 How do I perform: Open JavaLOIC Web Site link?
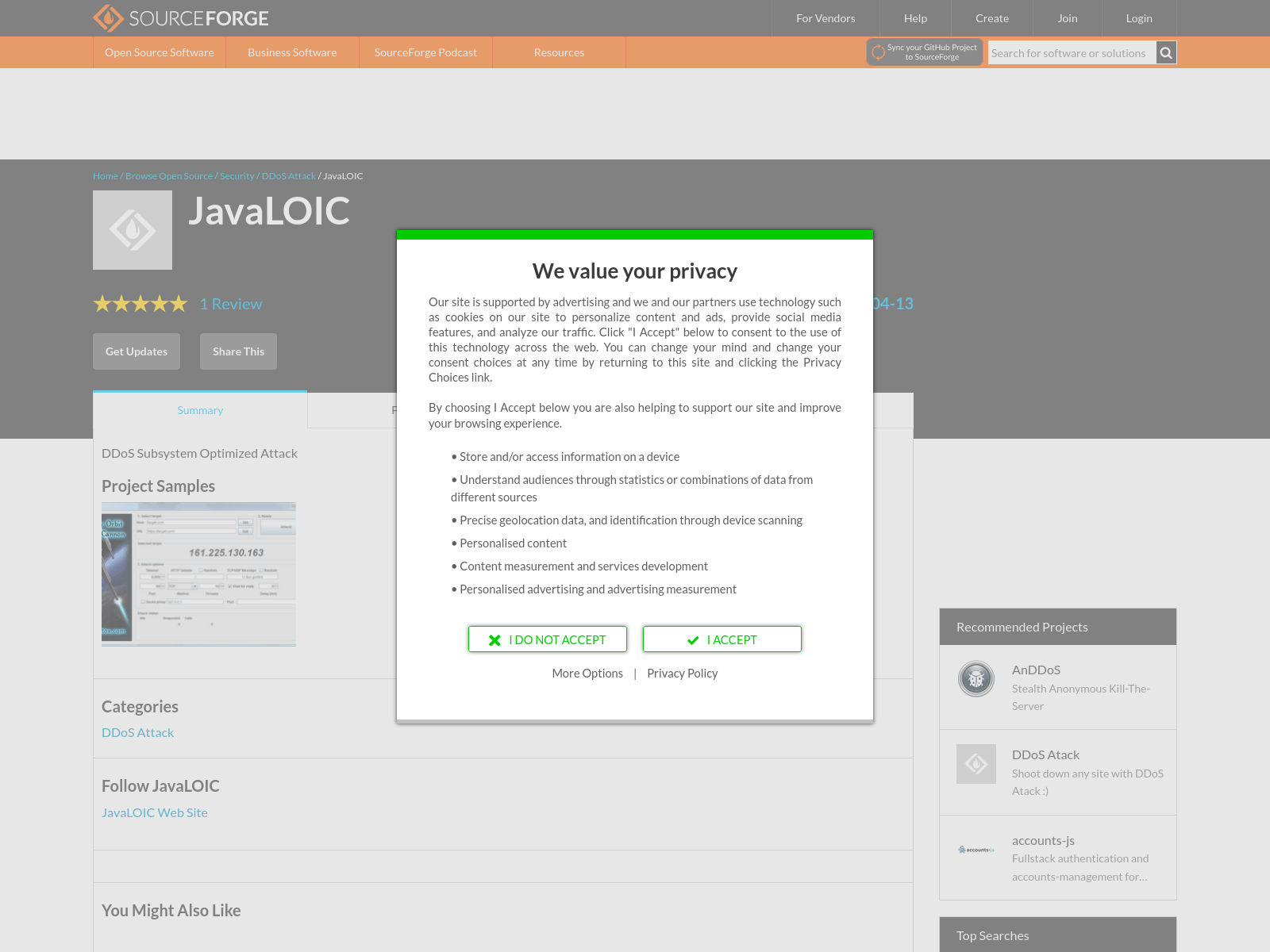tap(155, 813)
